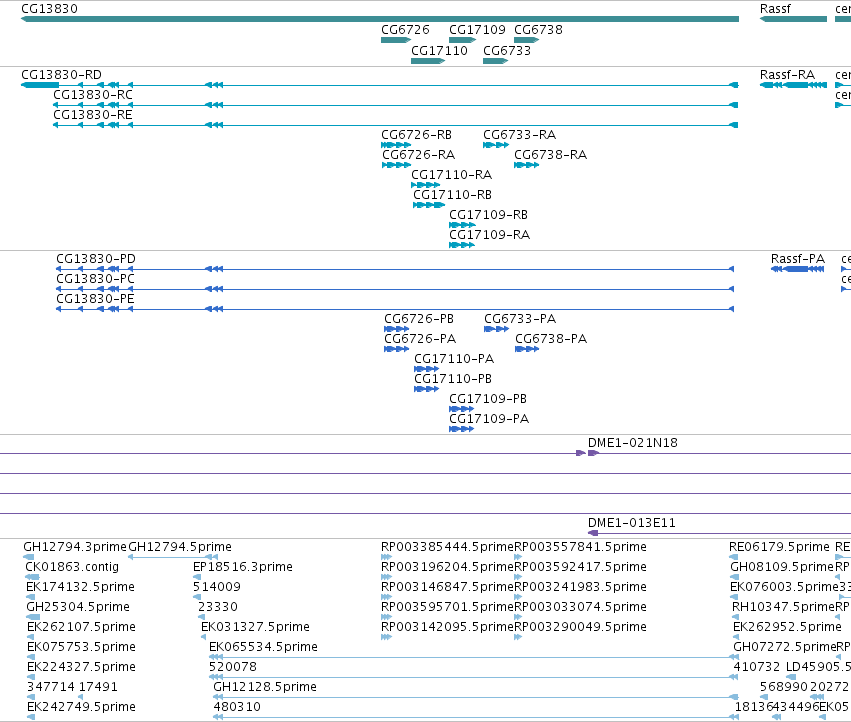
Task: Click the CG17110 gene label
Action: pyautogui.click(x=439, y=50)
